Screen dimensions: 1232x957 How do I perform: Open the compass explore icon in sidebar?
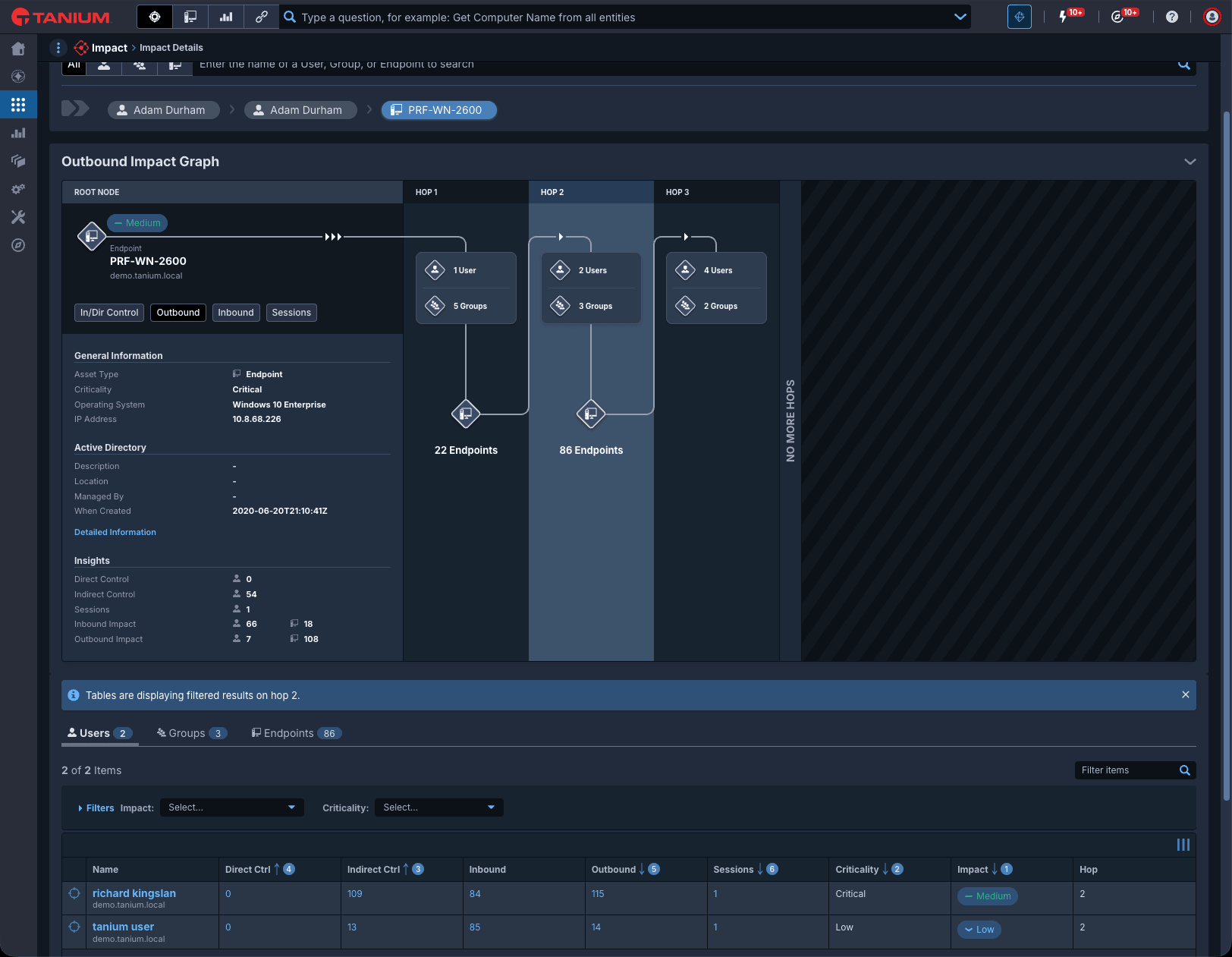click(18, 245)
